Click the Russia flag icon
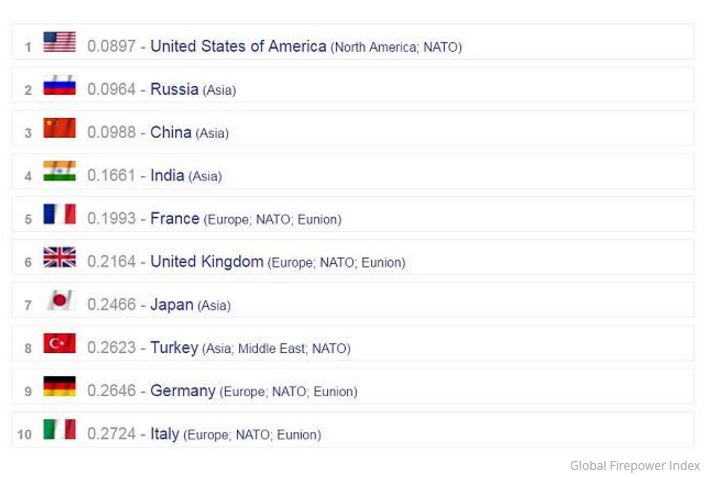719x477 pixels. [x=60, y=85]
